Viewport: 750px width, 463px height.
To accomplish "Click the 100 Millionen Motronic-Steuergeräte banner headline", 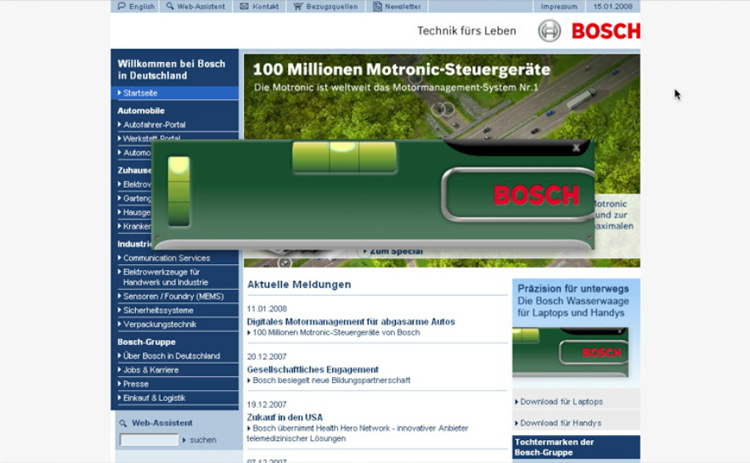I will coord(401,69).
